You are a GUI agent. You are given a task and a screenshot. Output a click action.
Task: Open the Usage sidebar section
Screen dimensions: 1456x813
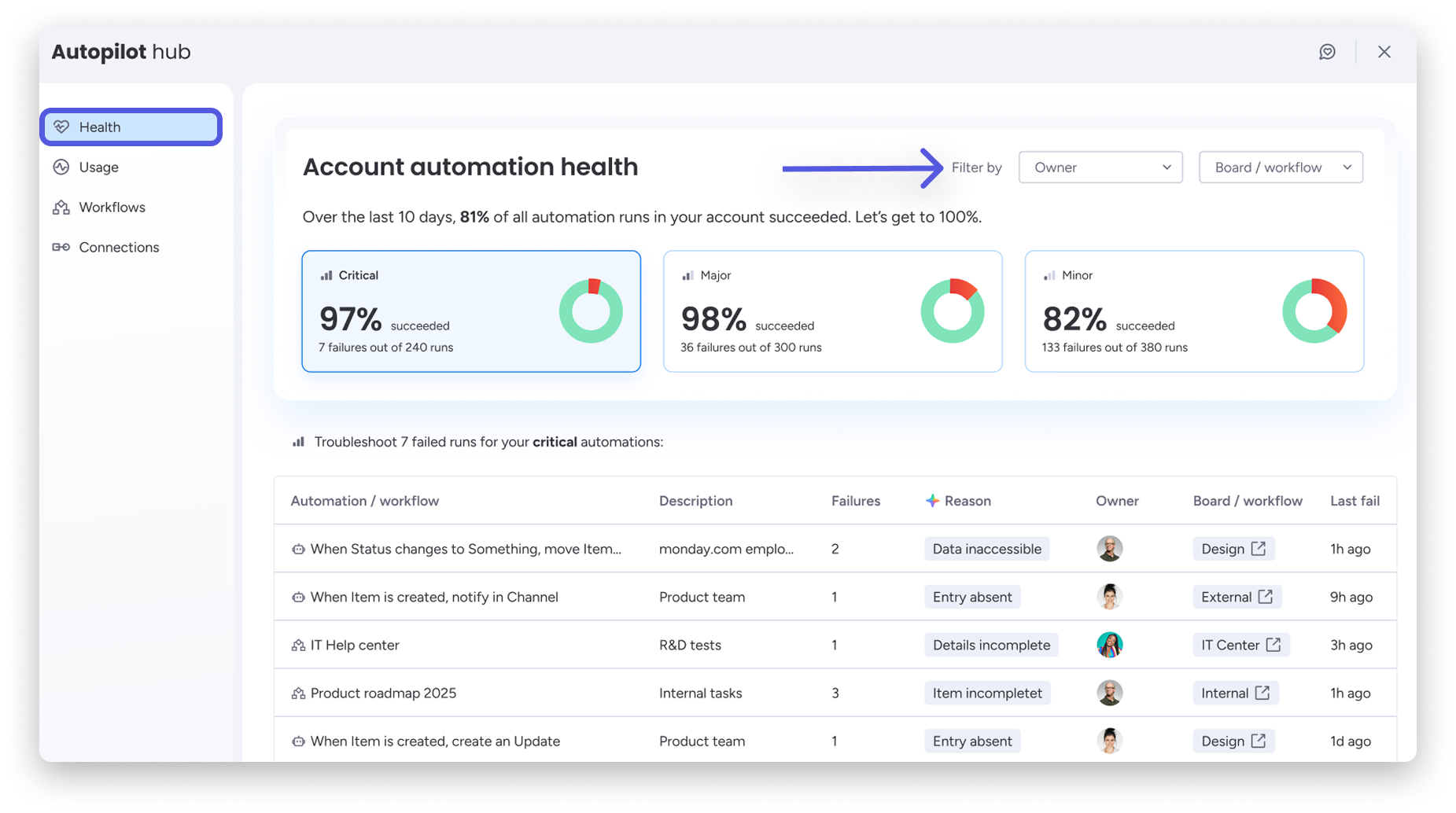coord(98,167)
